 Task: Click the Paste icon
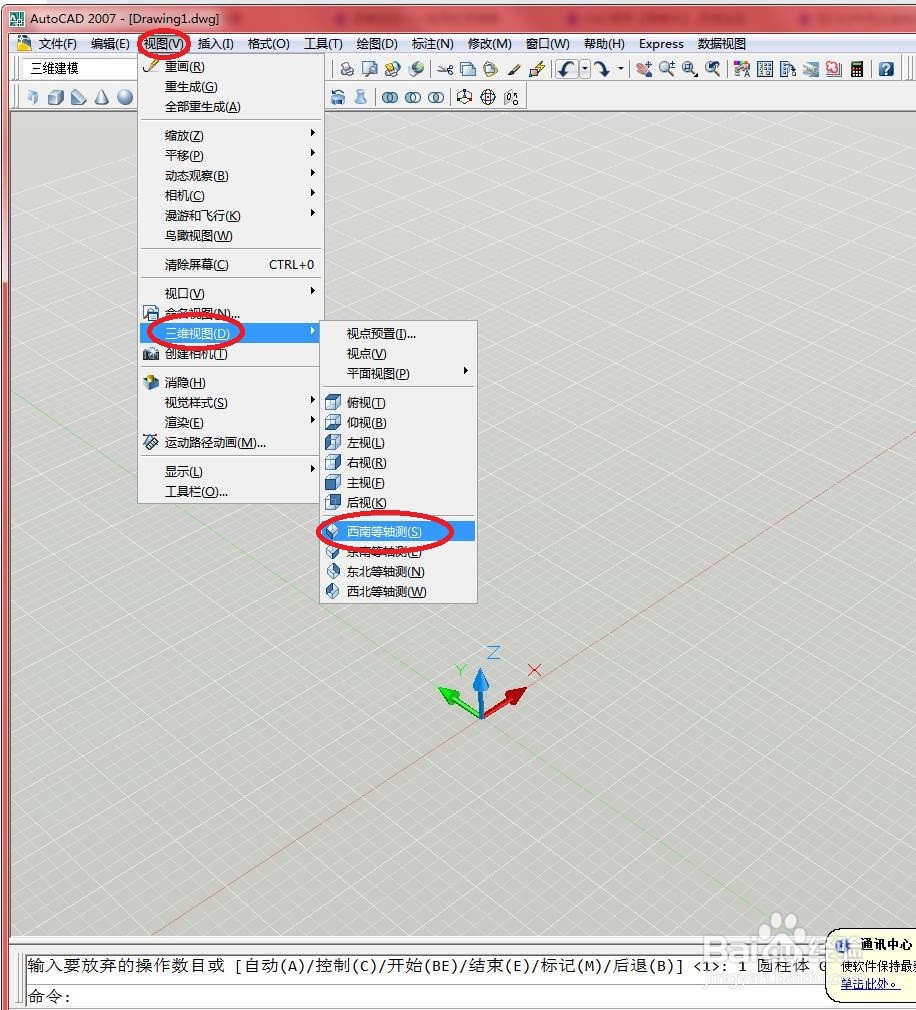click(x=491, y=69)
